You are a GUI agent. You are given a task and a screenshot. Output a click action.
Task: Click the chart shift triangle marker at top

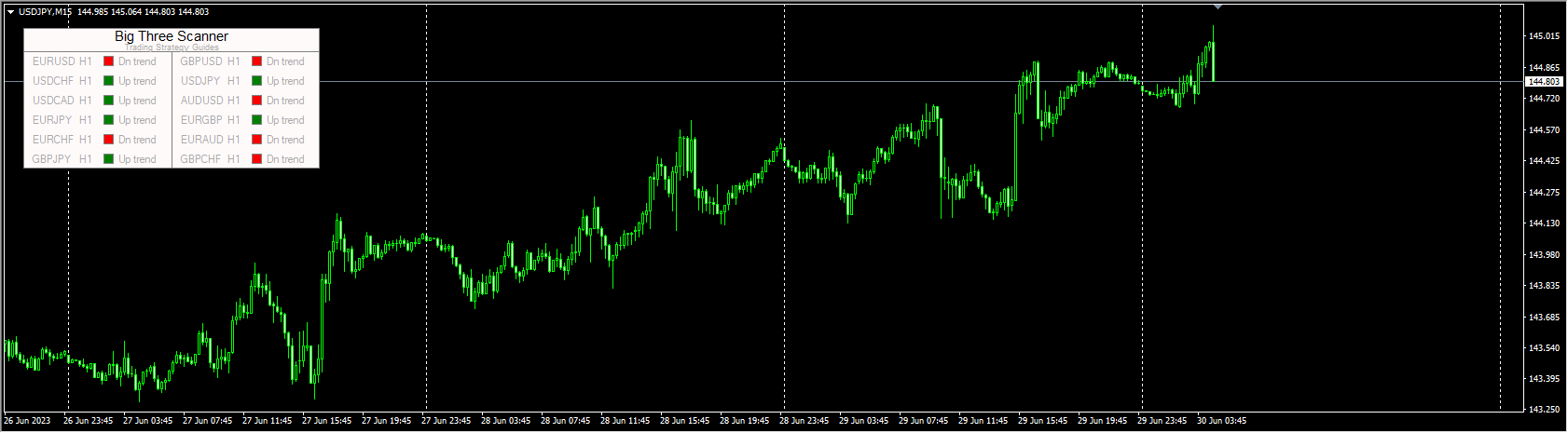[1217, 7]
